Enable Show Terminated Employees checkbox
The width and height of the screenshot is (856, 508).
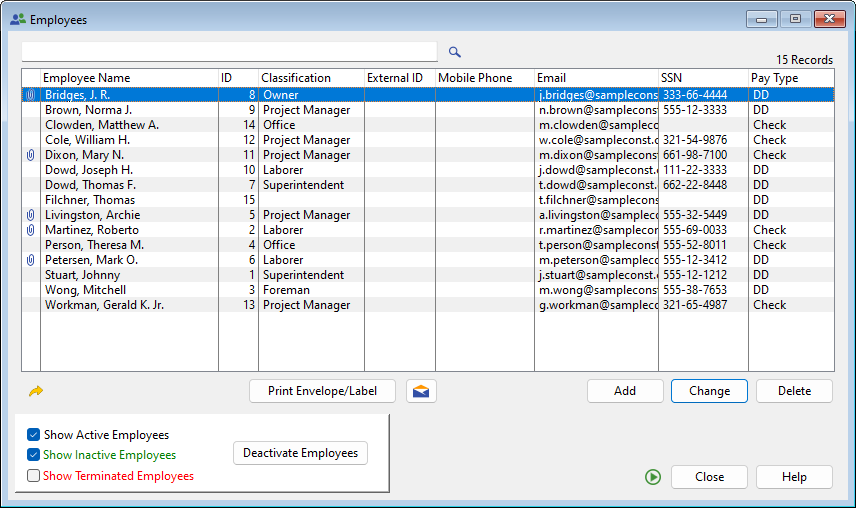pos(34,476)
